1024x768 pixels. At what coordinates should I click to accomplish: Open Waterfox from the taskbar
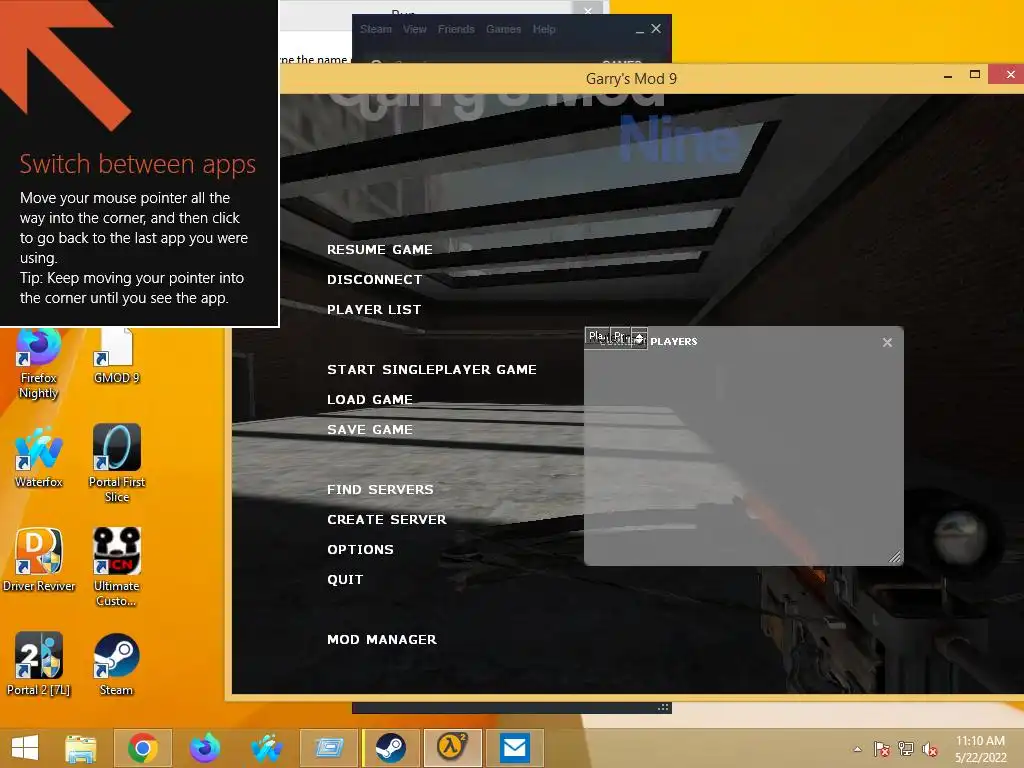click(267, 748)
